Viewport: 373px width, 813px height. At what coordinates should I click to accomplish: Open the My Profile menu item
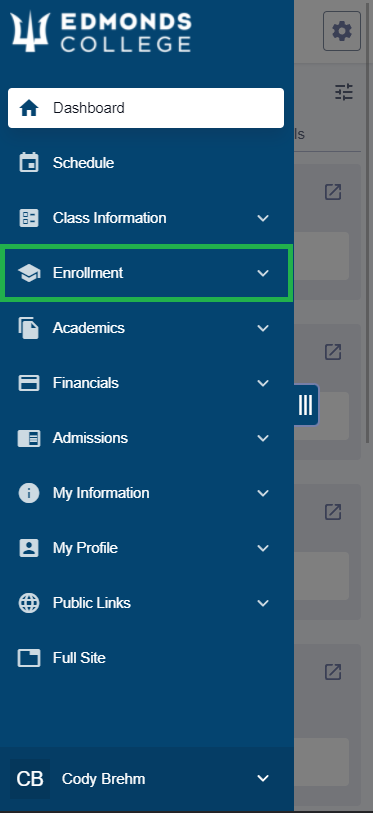pyautogui.click(x=146, y=548)
